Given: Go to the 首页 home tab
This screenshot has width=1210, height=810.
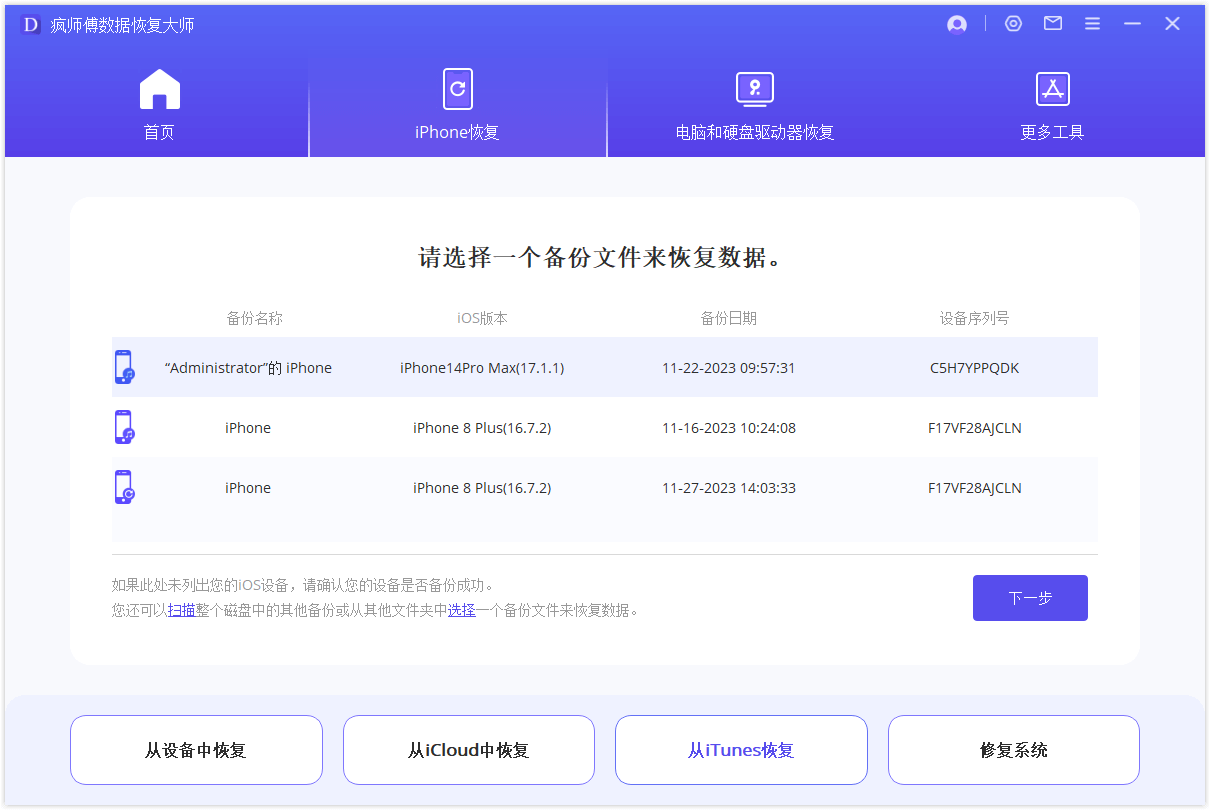Looking at the screenshot, I should pyautogui.click(x=159, y=105).
